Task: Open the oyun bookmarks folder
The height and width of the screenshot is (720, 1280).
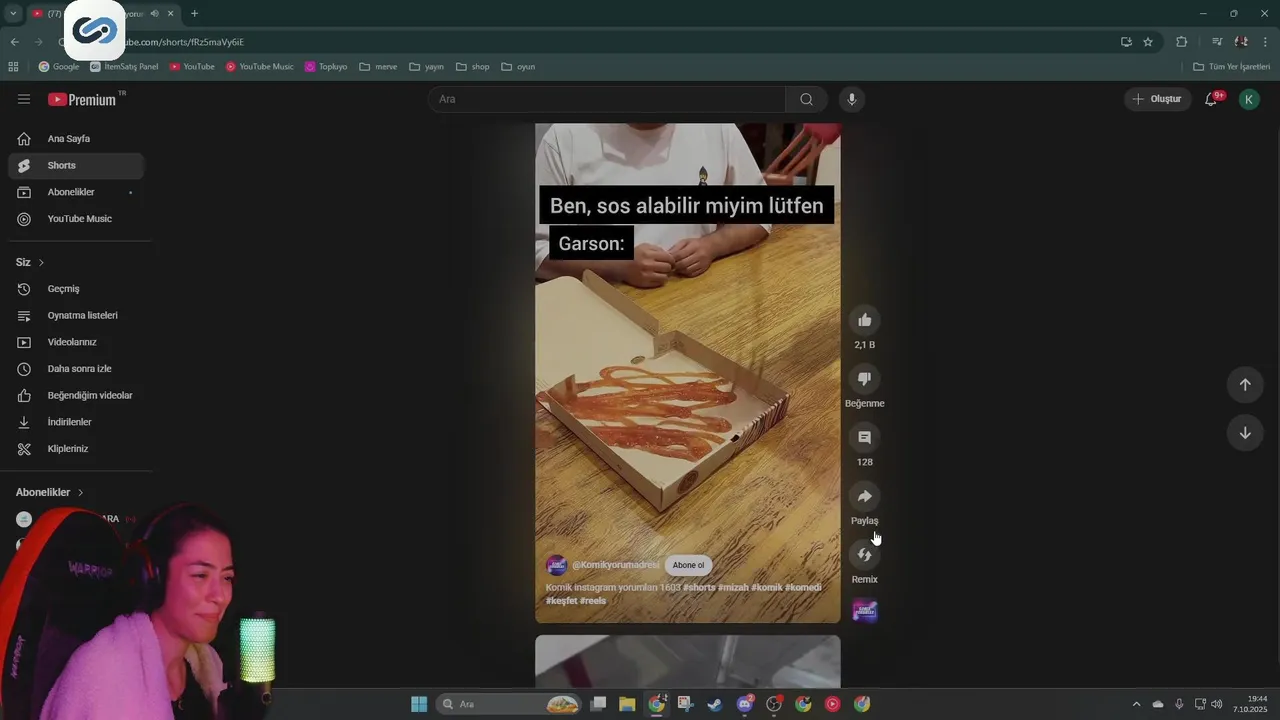Action: (518, 67)
